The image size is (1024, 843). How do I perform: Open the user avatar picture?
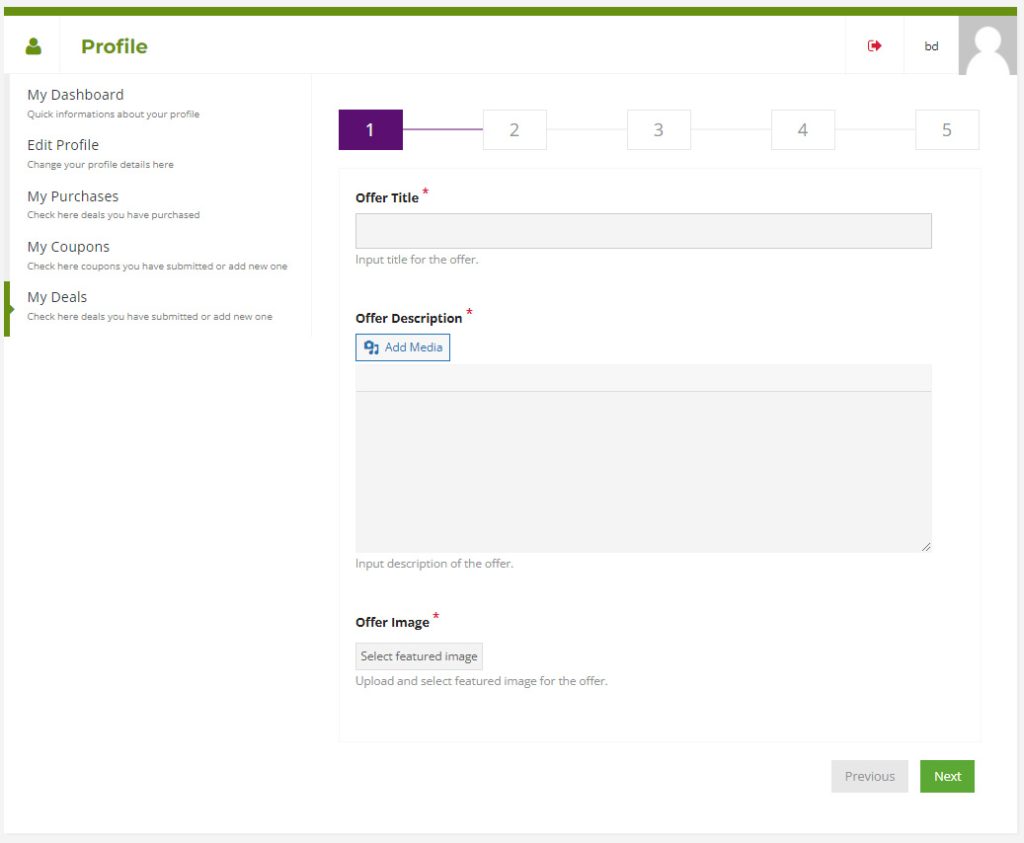(987, 46)
